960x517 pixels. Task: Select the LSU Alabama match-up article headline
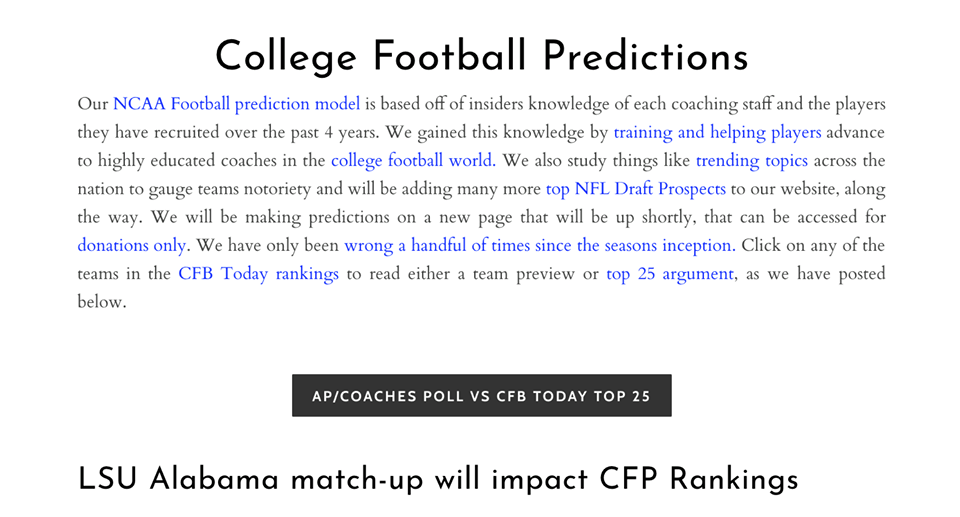tap(438, 479)
